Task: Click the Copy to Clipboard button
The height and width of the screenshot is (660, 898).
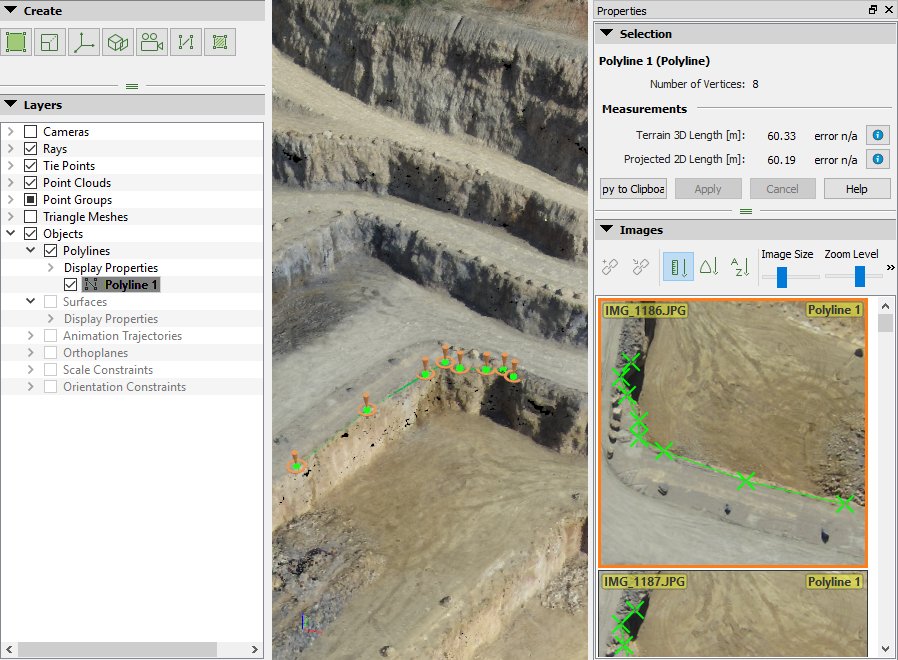Action: tap(633, 189)
